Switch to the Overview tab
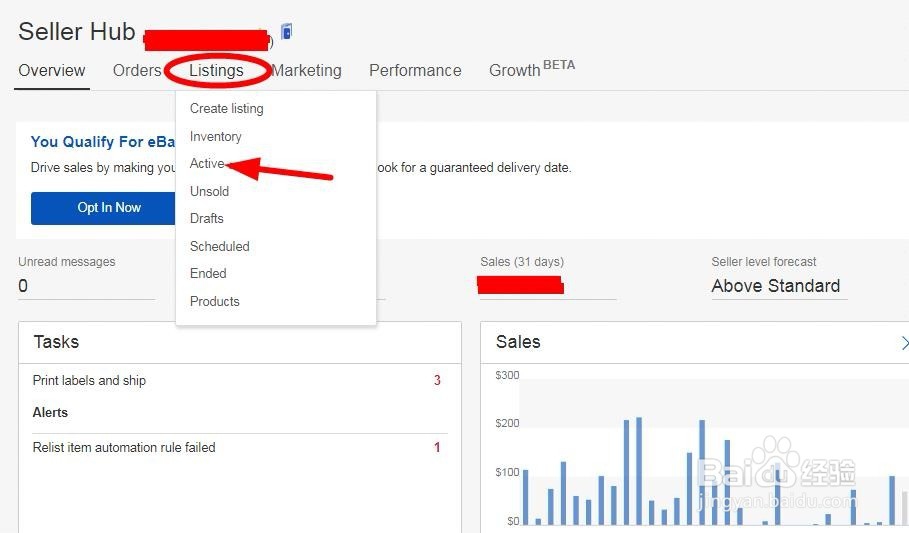This screenshot has height=533, width=909. (x=52, y=71)
